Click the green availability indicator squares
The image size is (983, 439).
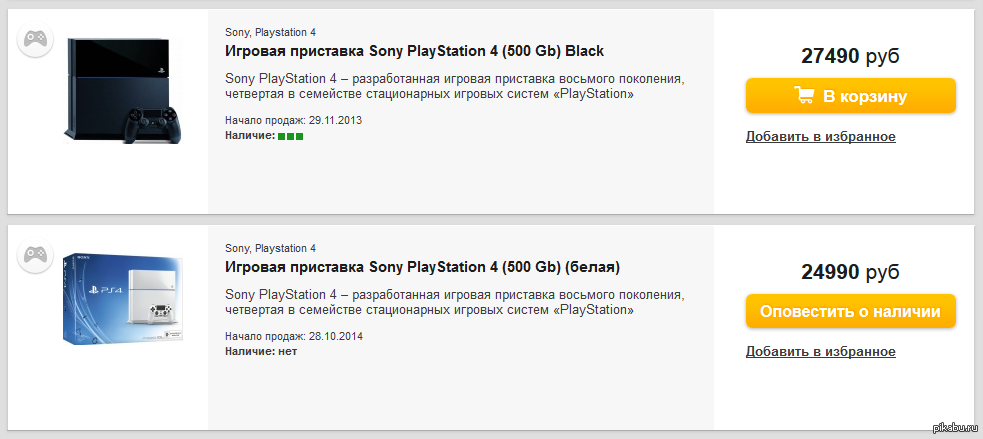tap(290, 136)
